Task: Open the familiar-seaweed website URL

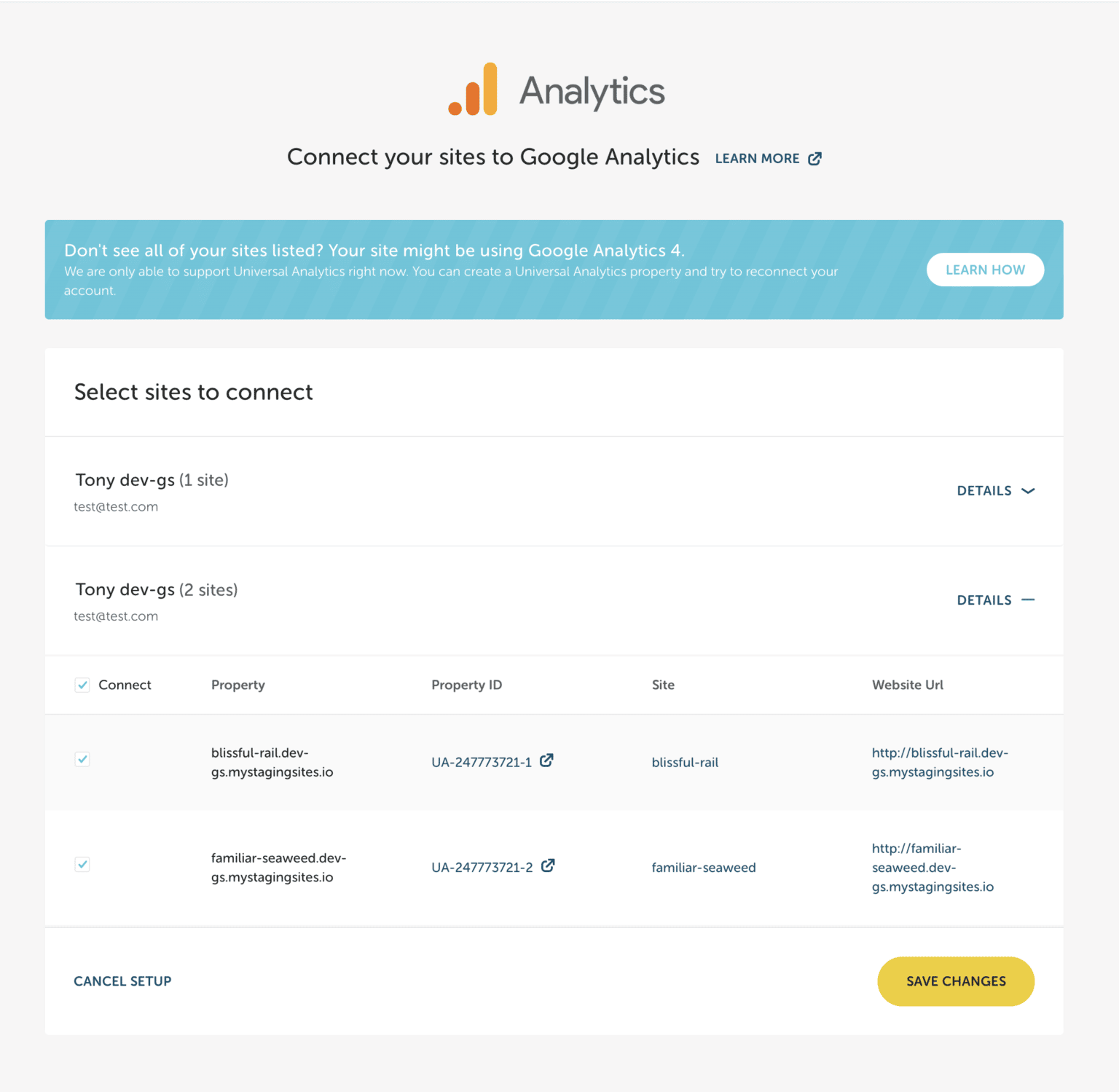Action: 932,867
